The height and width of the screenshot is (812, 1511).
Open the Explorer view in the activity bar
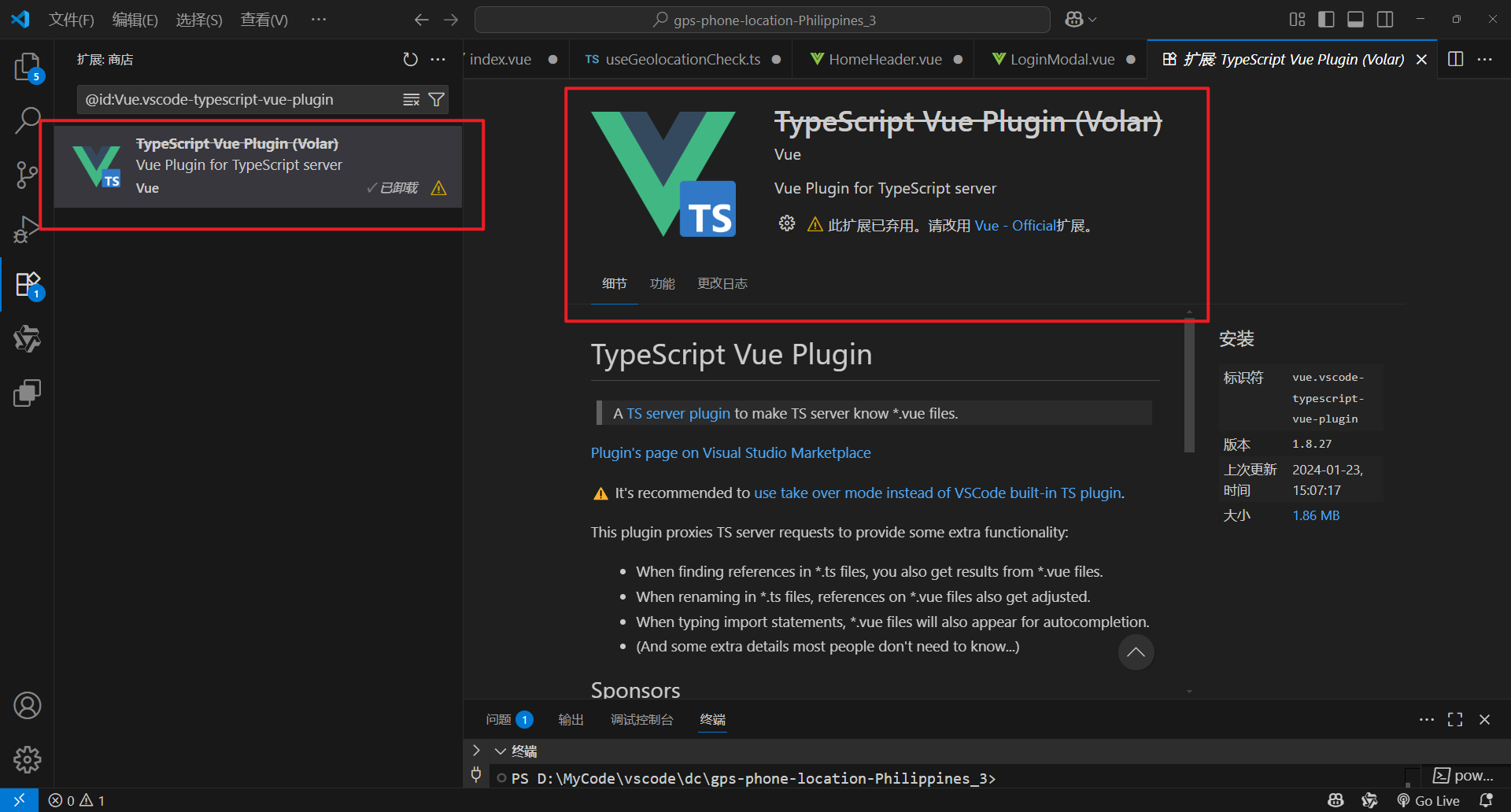point(28,68)
